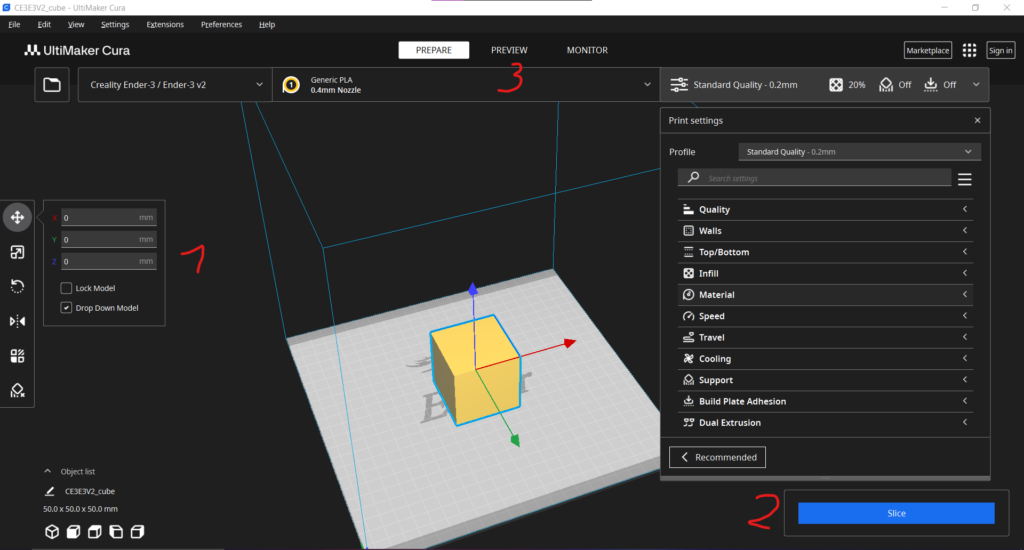Switch to 3D view cube icon
This screenshot has height=550, width=1024.
coord(52,532)
